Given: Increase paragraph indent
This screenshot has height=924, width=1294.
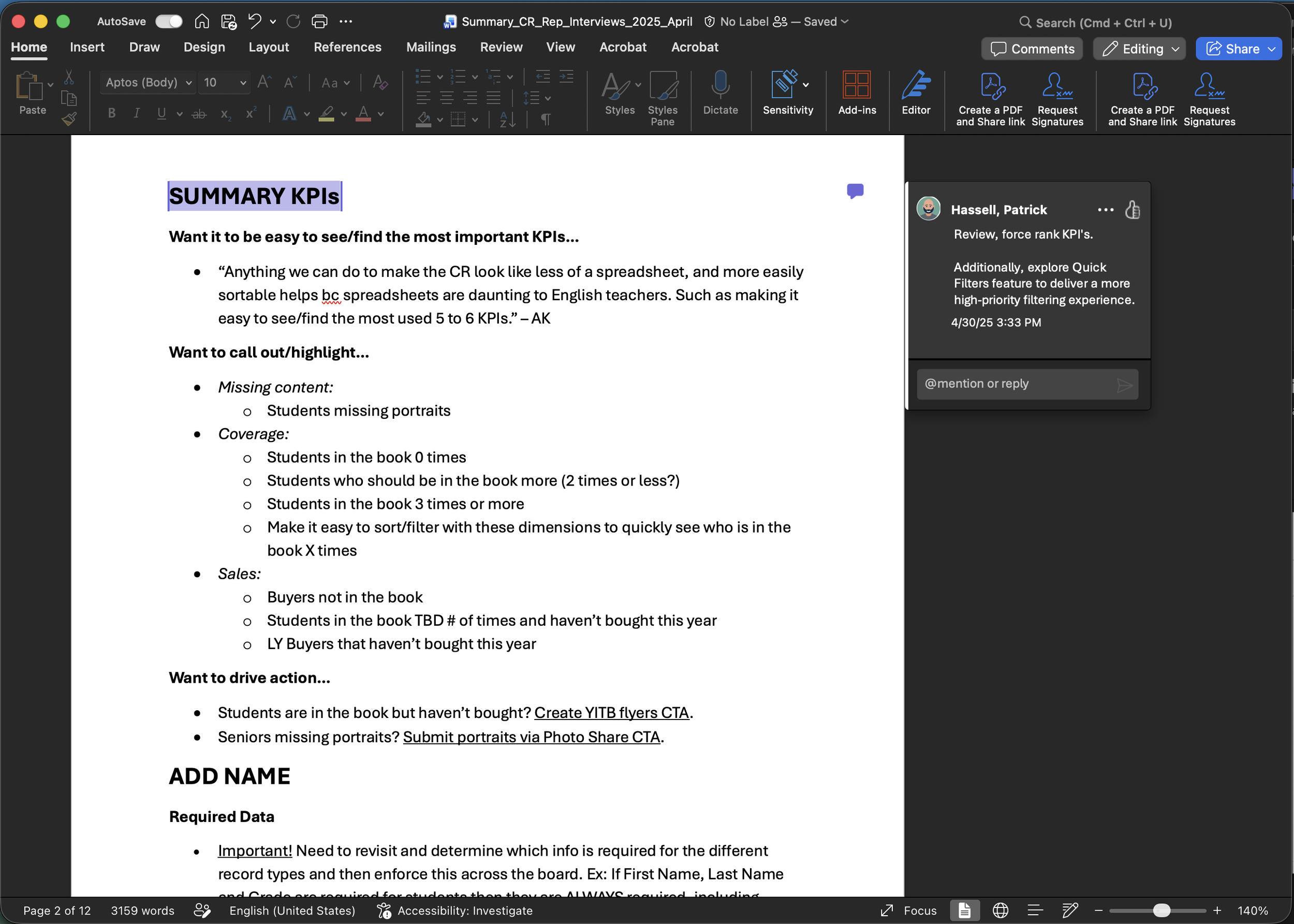Looking at the screenshot, I should [x=567, y=77].
